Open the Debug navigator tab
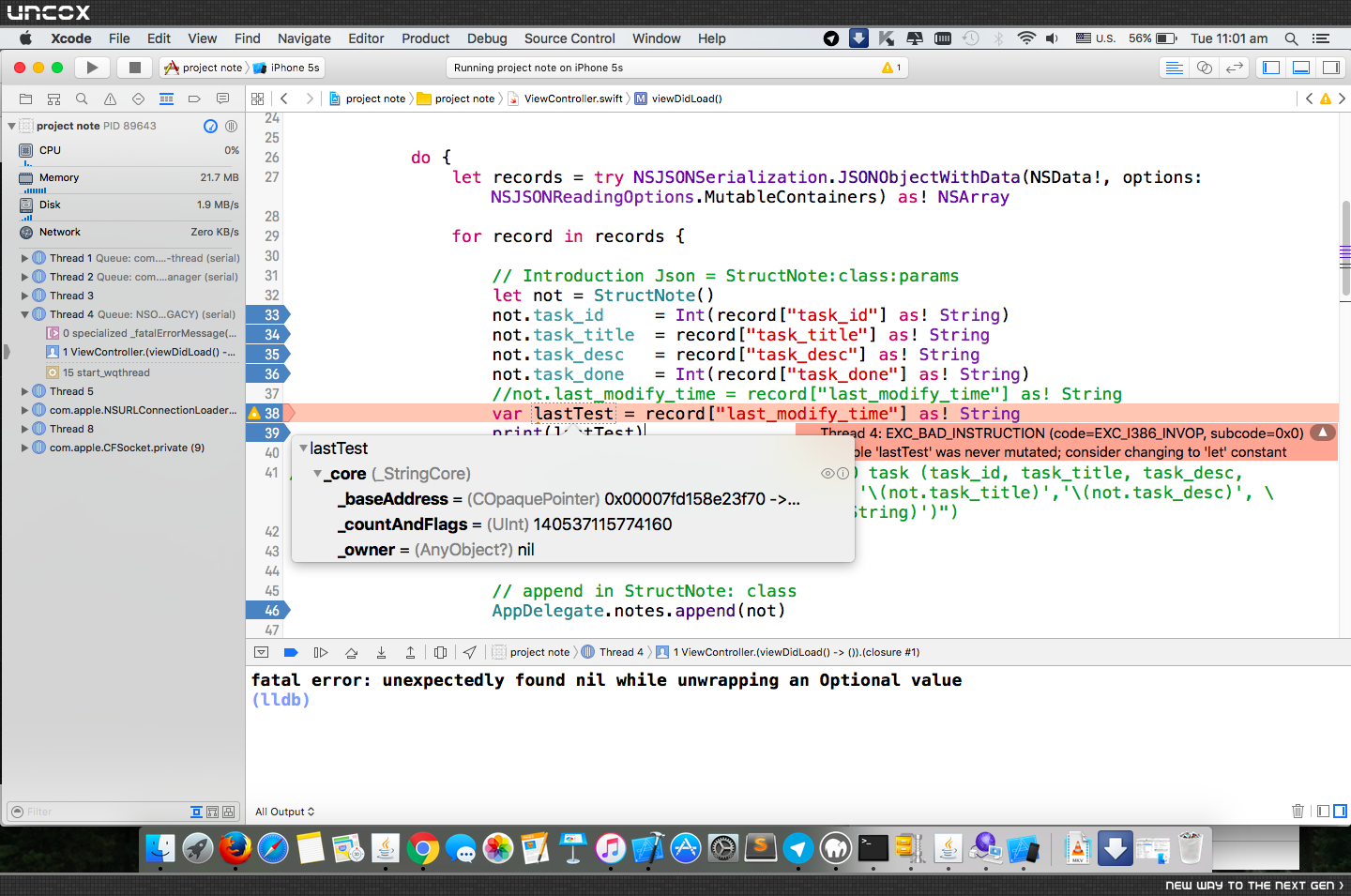This screenshot has height=896, width=1351. coord(166,99)
